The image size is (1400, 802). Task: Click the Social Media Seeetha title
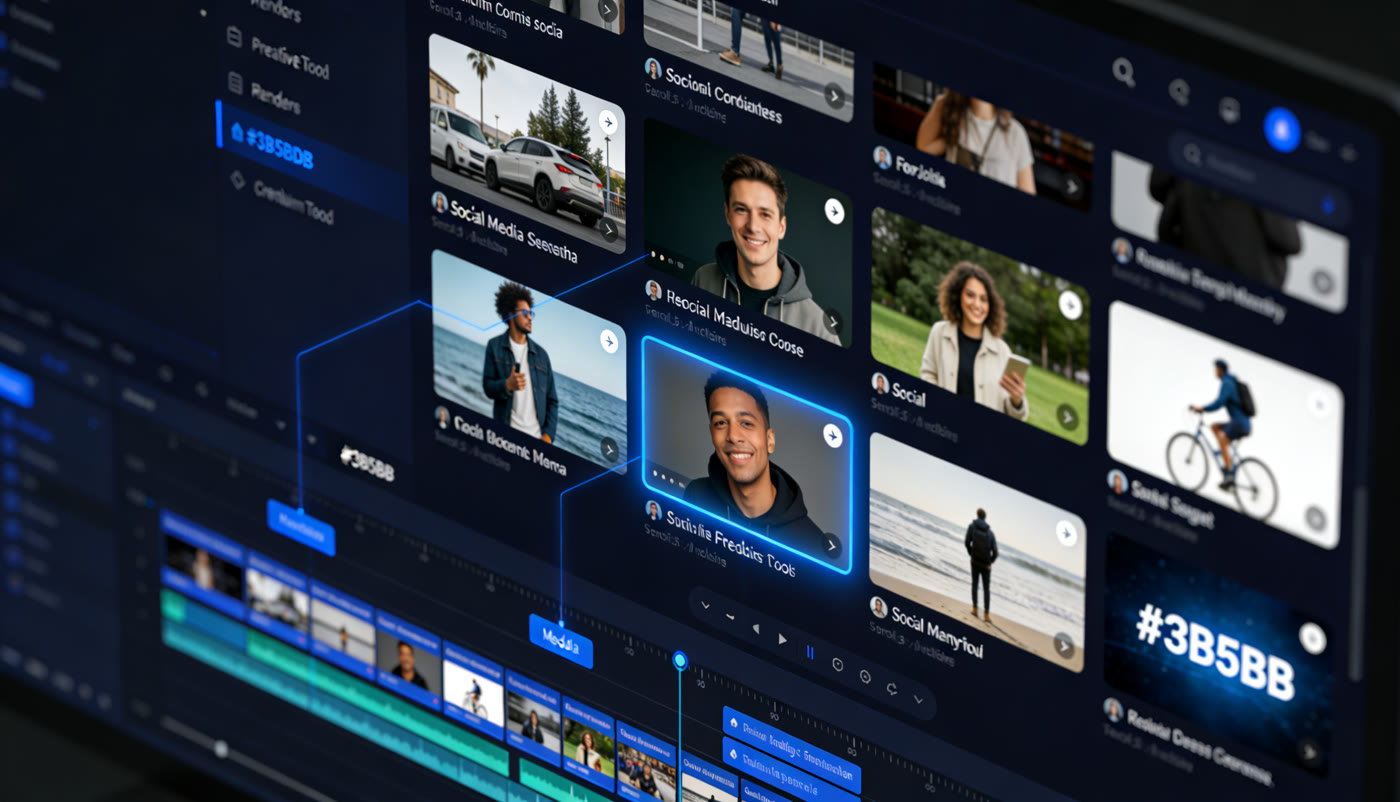514,230
